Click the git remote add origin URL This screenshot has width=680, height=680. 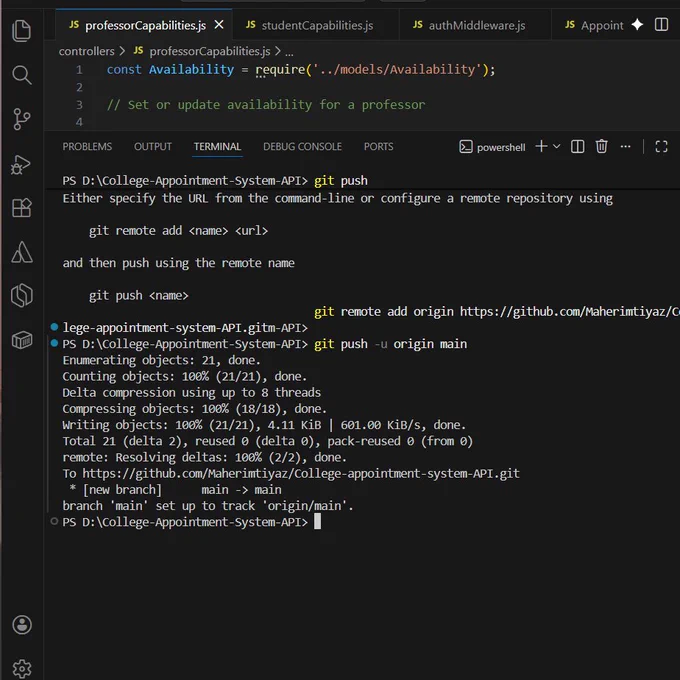[569, 311]
